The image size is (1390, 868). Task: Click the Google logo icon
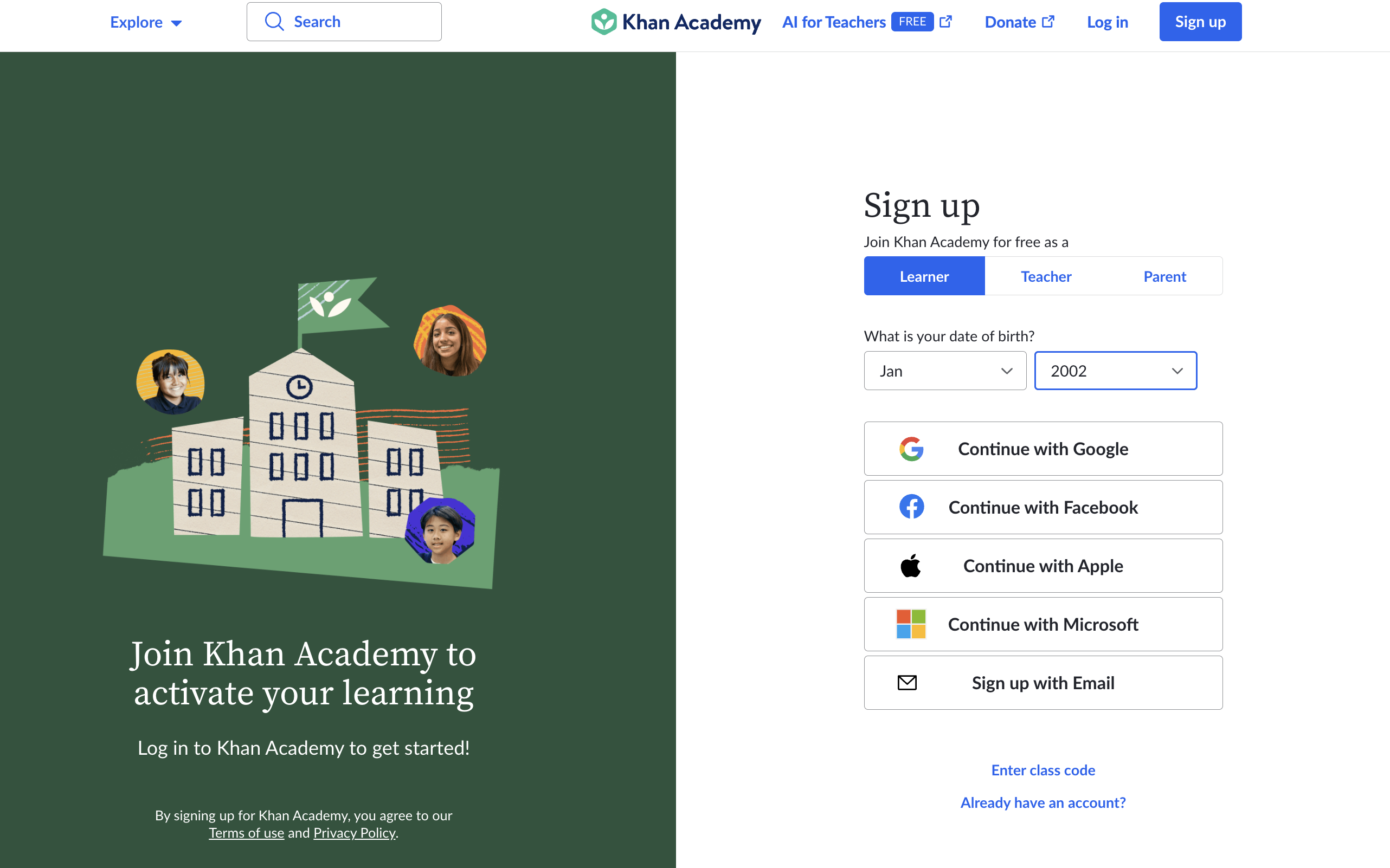(x=911, y=449)
